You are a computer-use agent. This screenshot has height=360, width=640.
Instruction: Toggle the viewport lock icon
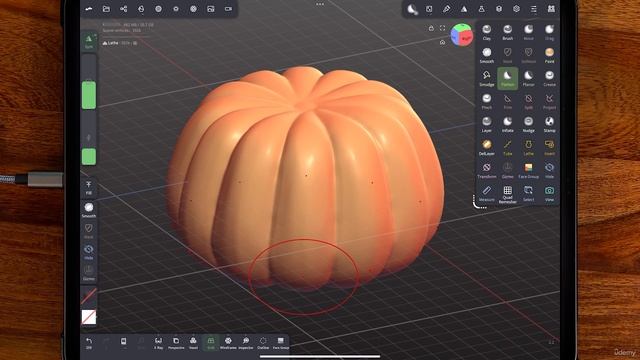[431, 28]
